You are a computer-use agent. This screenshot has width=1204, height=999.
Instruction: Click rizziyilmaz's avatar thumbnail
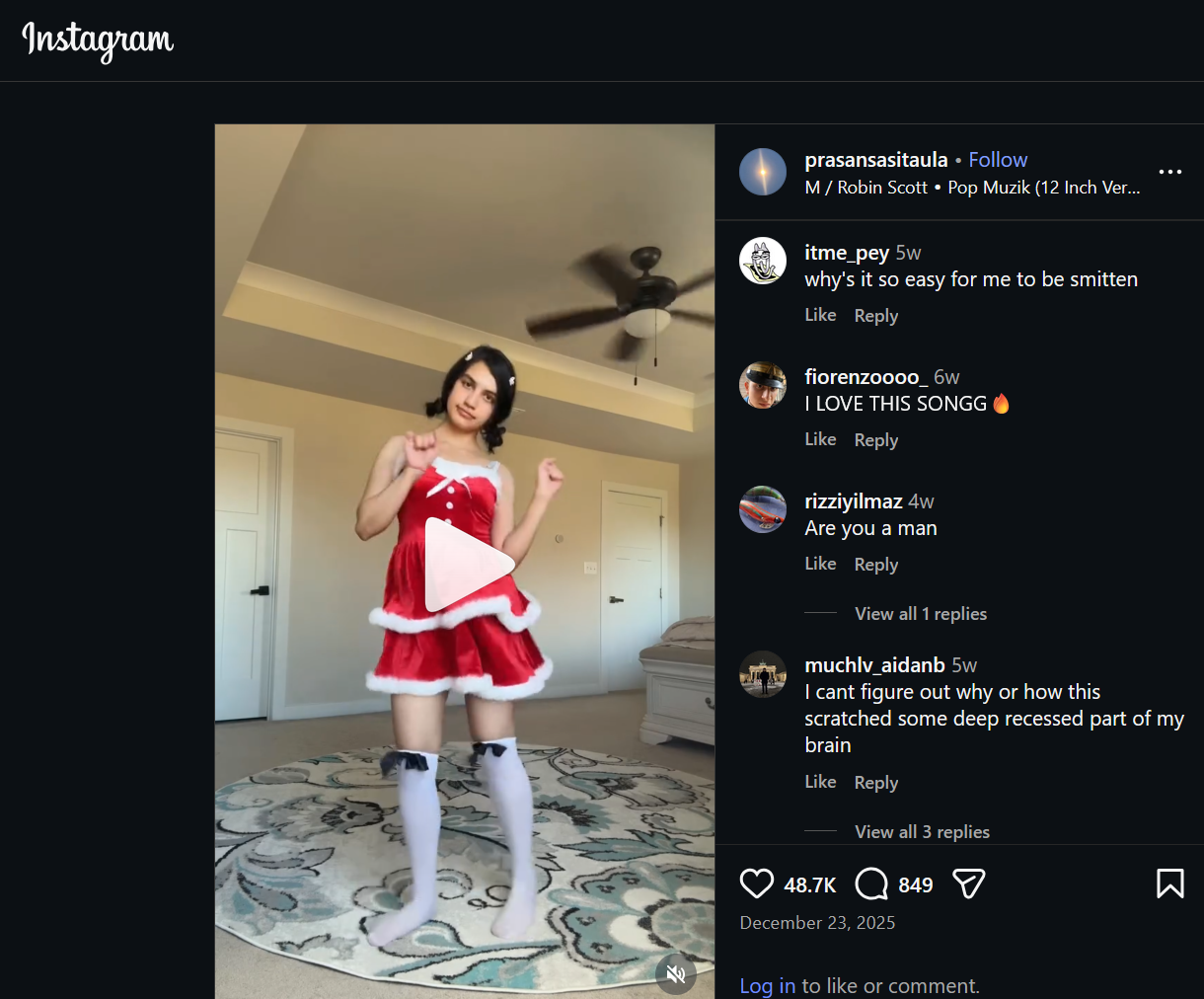coord(763,510)
